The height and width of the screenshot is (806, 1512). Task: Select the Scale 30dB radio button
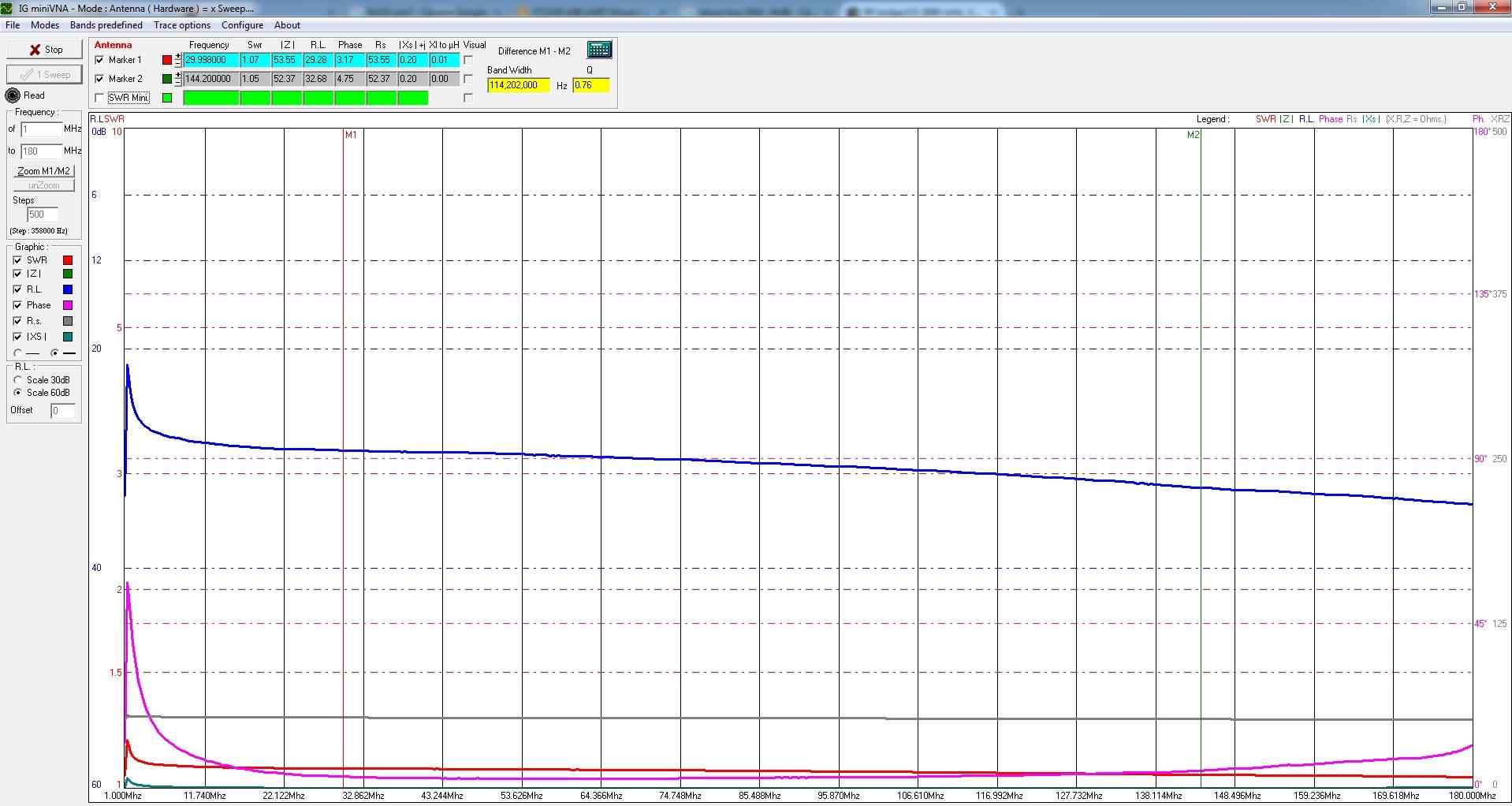(17, 380)
